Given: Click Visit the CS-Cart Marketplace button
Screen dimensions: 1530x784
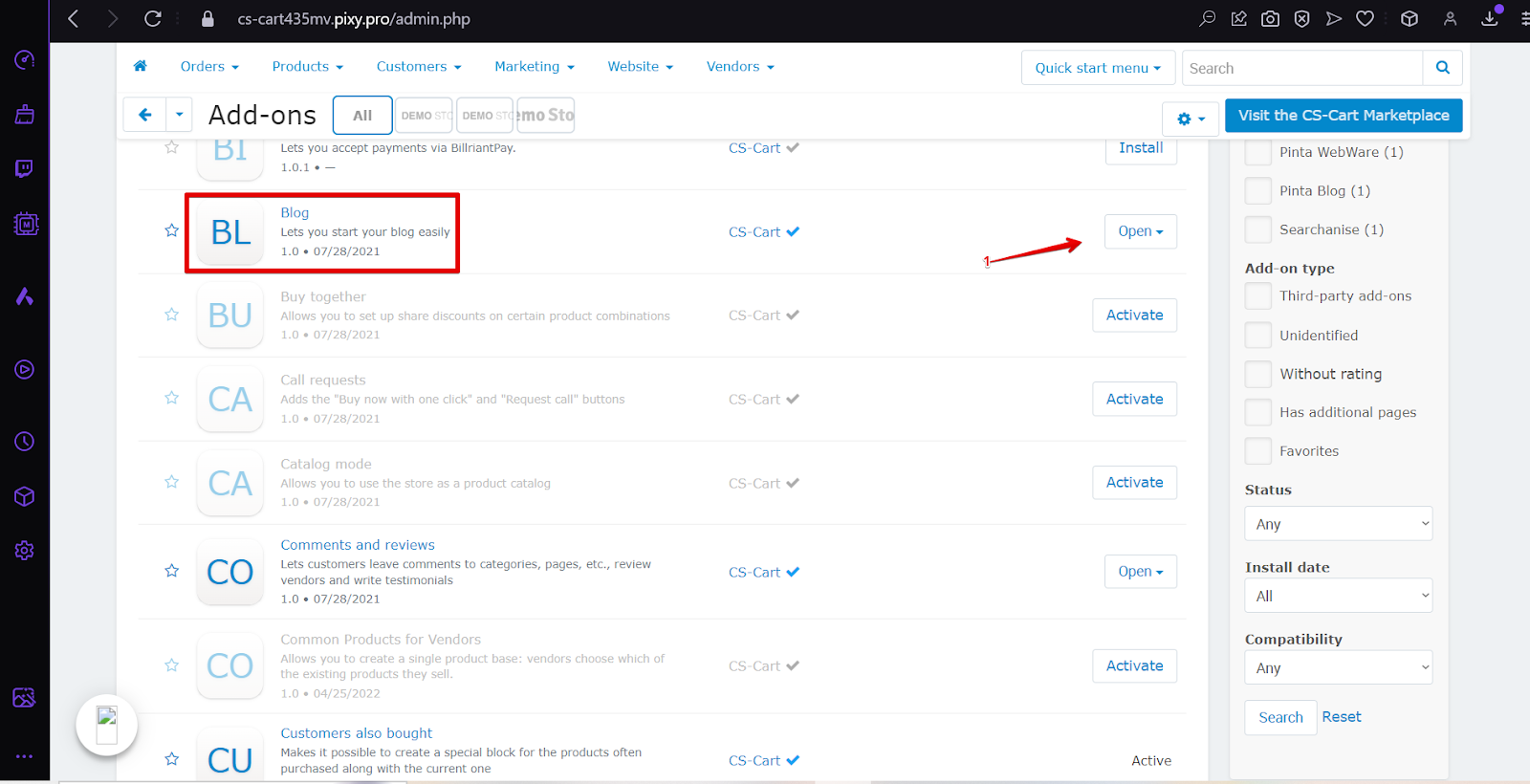Looking at the screenshot, I should 1344,116.
